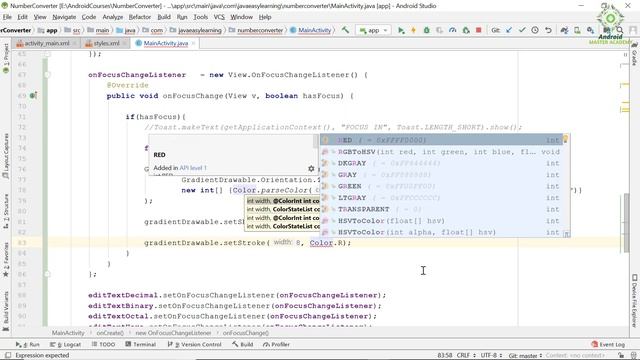The width and height of the screenshot is (640, 360).
Task: Open the profiler gauge toolbar icon
Action: (x=452, y=30)
